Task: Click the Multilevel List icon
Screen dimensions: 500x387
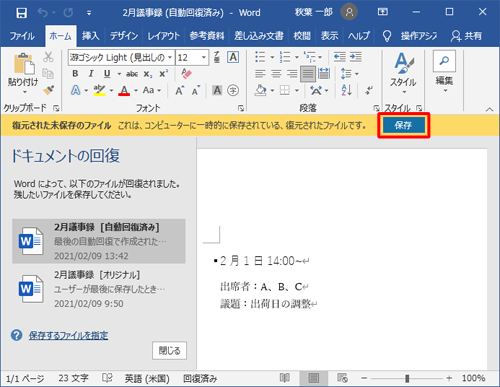Action: (x=309, y=57)
